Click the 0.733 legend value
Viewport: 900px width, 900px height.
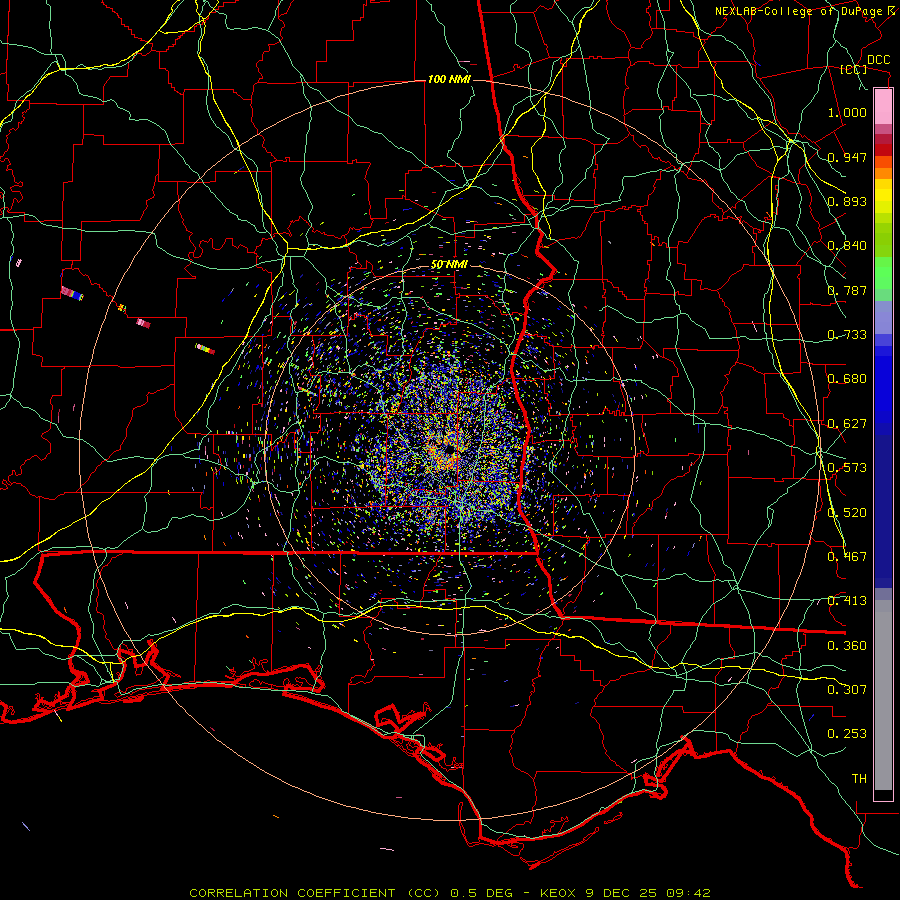tap(847, 335)
